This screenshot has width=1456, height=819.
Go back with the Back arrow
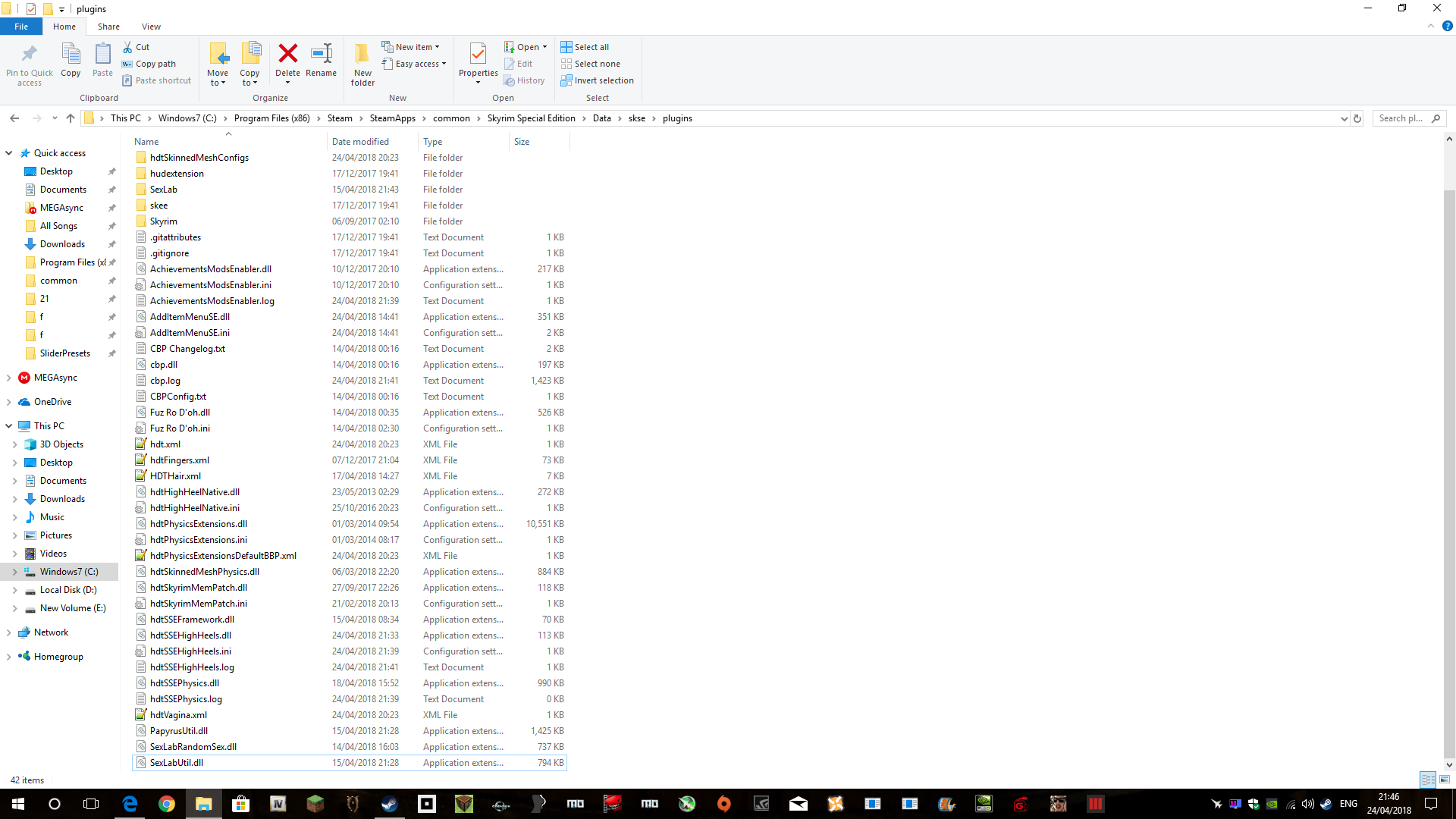[x=14, y=118]
